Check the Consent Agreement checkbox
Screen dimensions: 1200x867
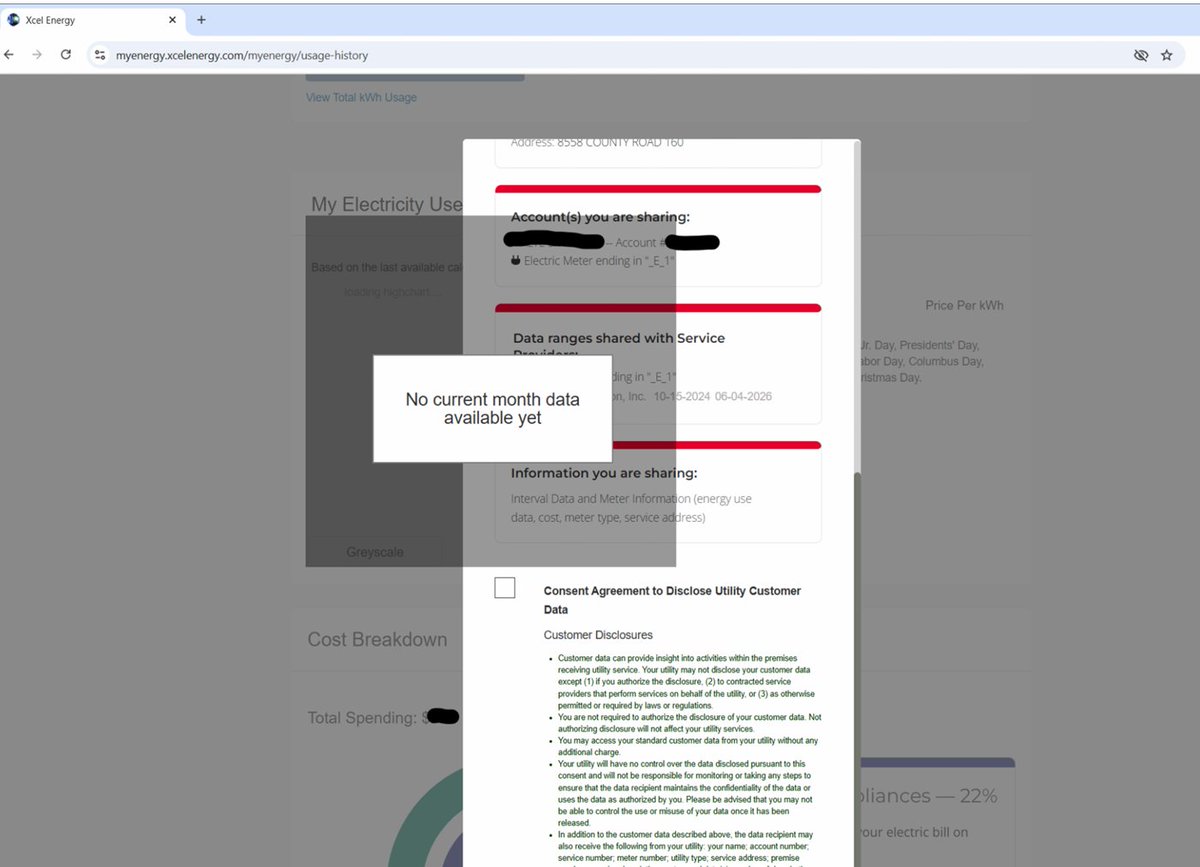505,588
